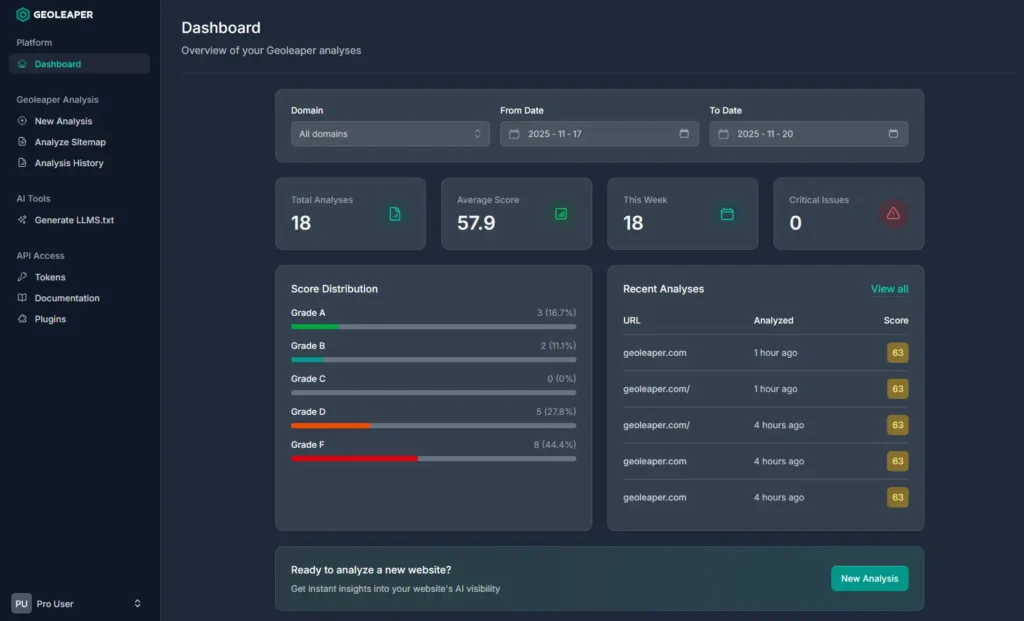Click the Generate LLMS.txt file icon
The image size is (1024, 621).
[x=22, y=220]
